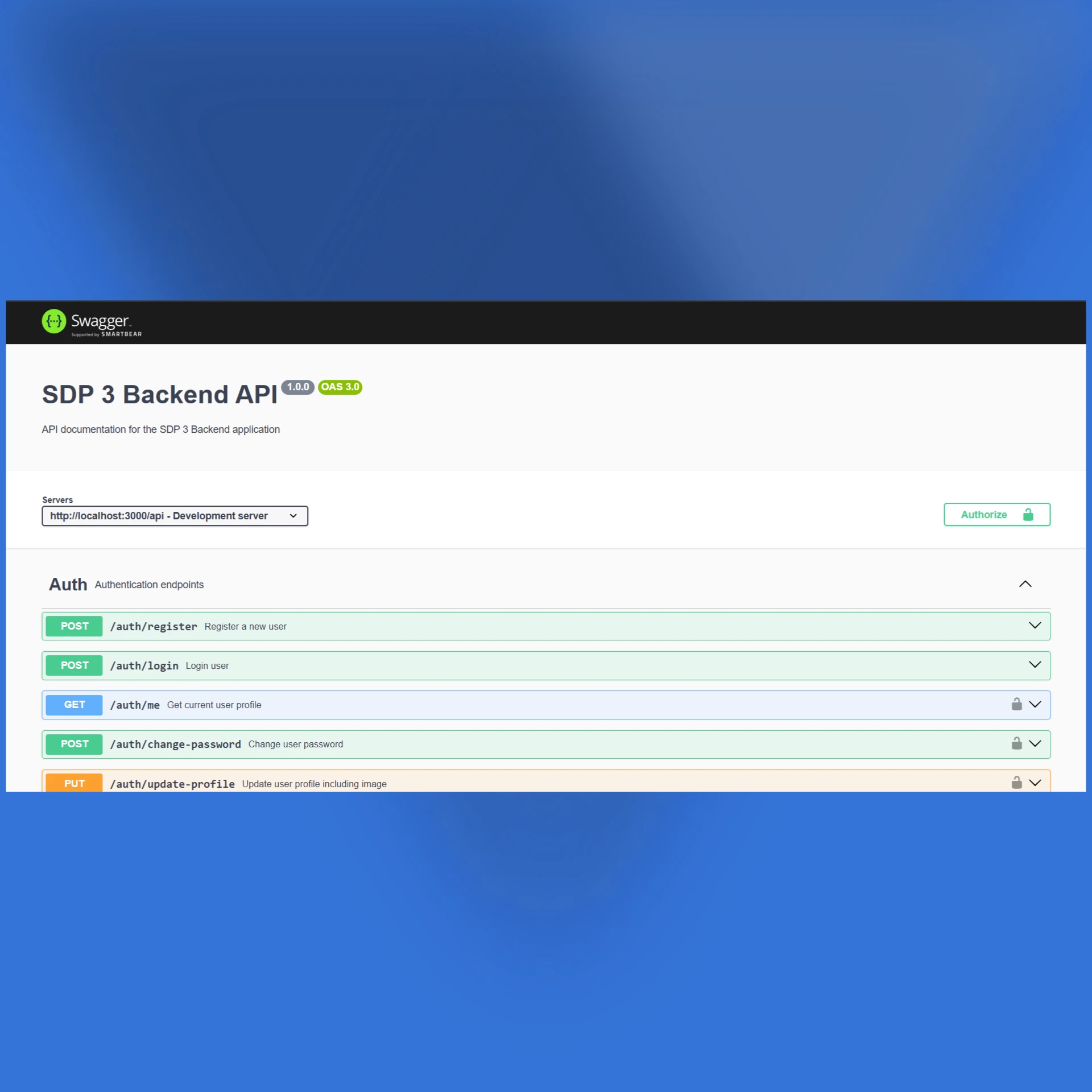Click the lock icon on /auth/change-password
The image size is (1092, 1092).
(1016, 743)
